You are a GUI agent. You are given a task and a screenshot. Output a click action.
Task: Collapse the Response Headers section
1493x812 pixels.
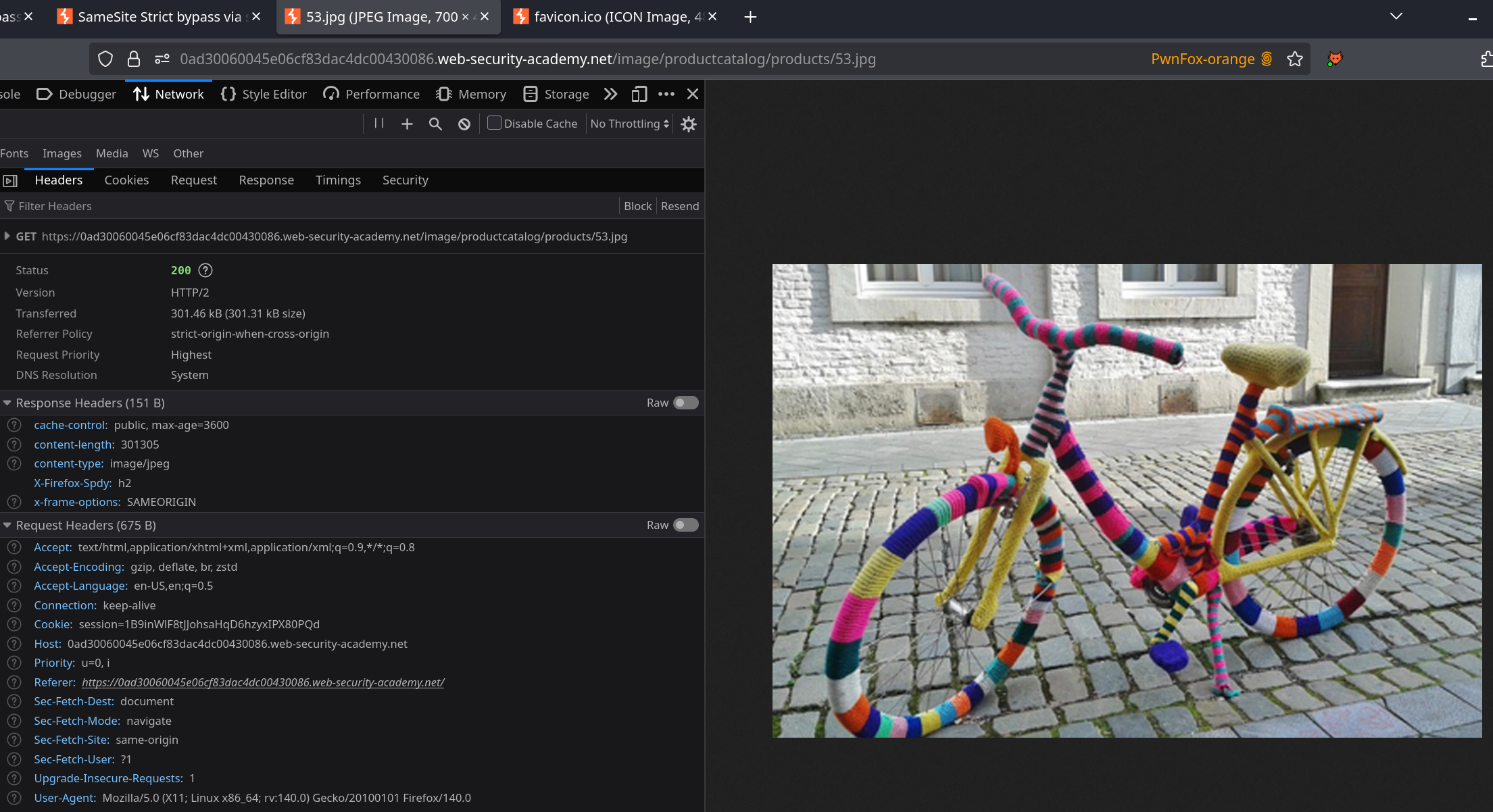[7, 403]
